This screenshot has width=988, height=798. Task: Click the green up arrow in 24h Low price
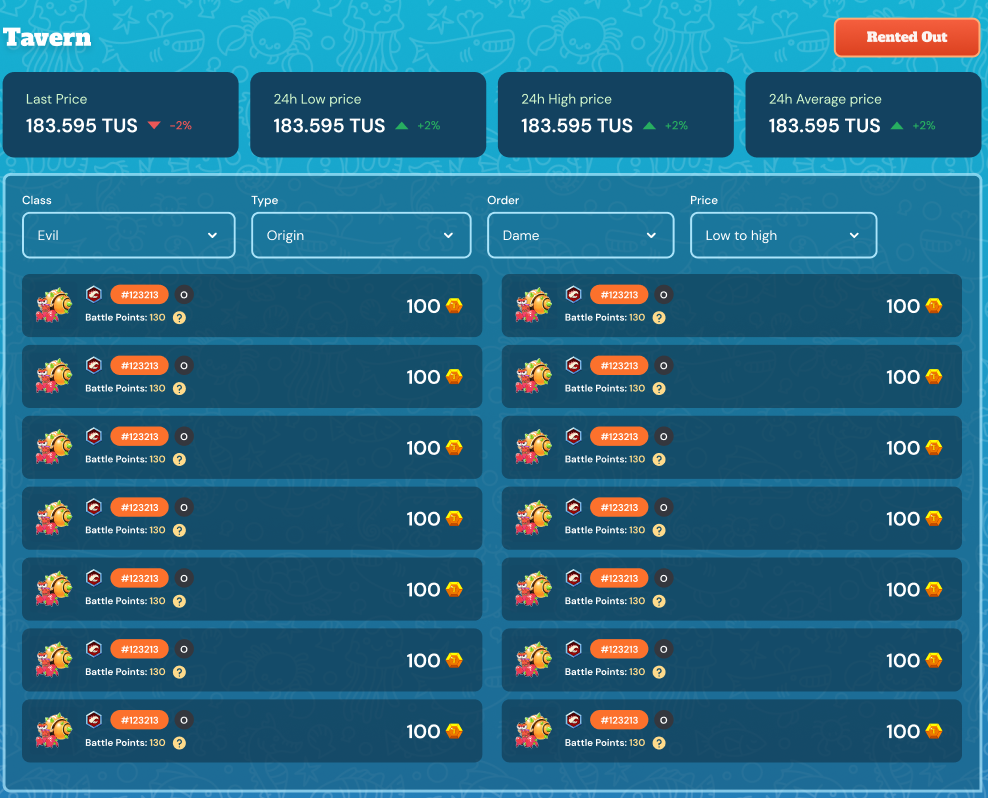pos(401,125)
